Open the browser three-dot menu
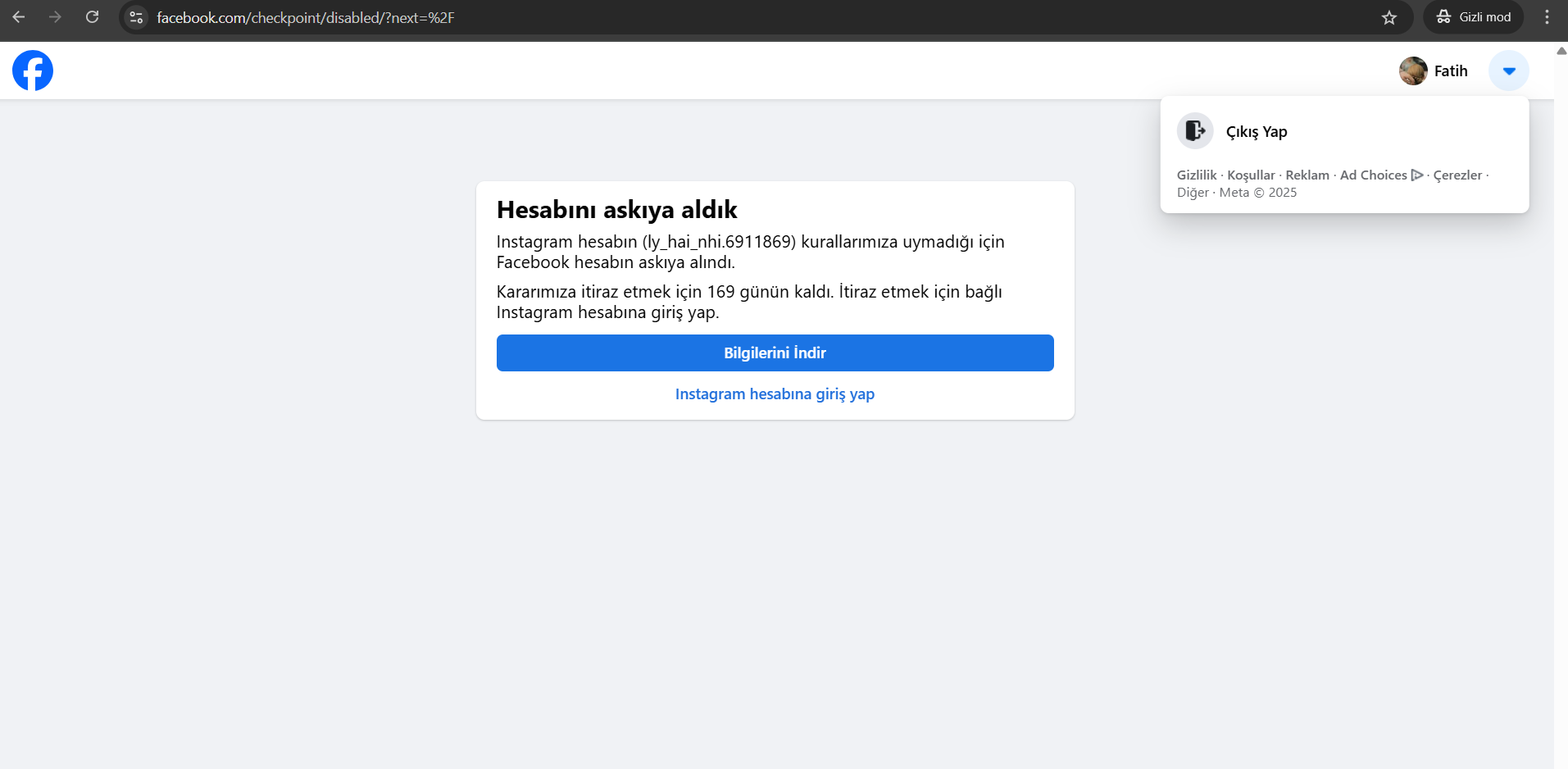1568x769 pixels. click(x=1548, y=17)
